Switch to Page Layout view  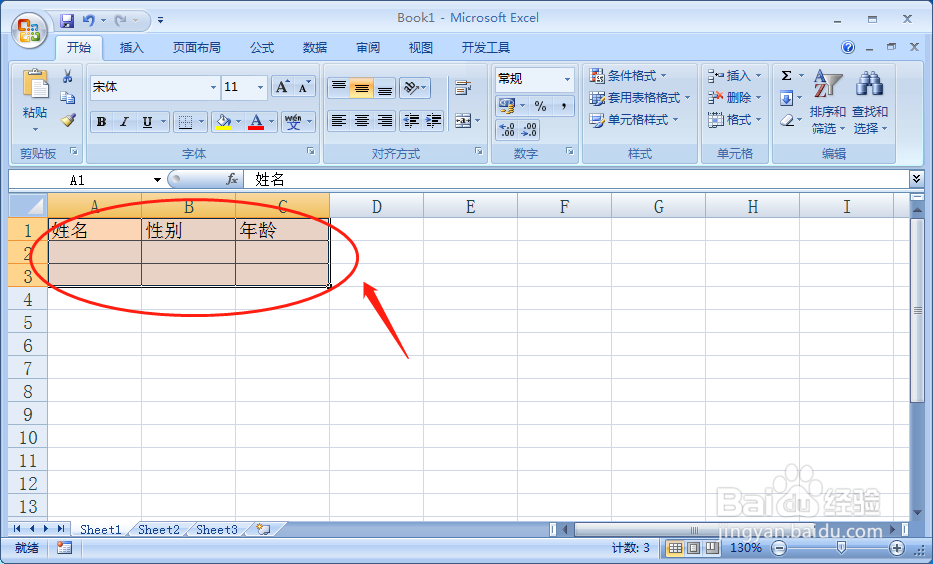(694, 548)
